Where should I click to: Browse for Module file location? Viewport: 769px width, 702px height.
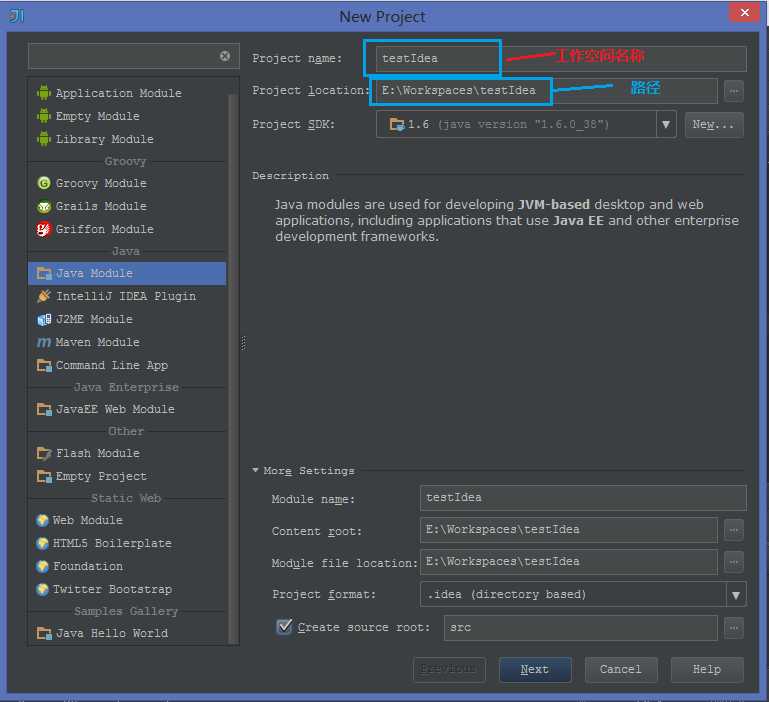[733, 562]
